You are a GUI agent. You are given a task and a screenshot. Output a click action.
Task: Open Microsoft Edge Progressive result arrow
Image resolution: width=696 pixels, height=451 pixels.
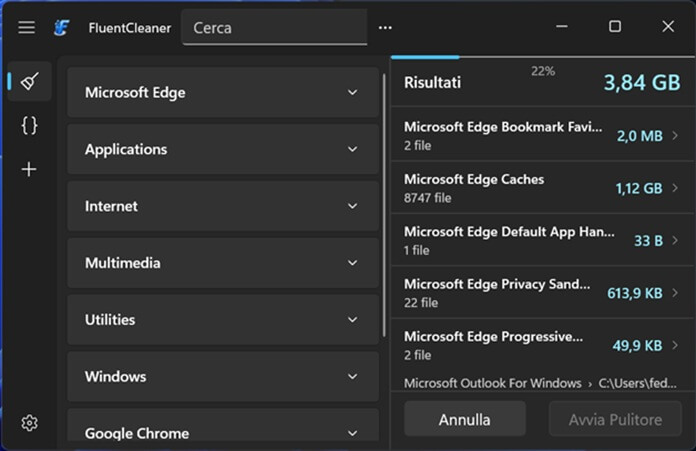coord(675,345)
